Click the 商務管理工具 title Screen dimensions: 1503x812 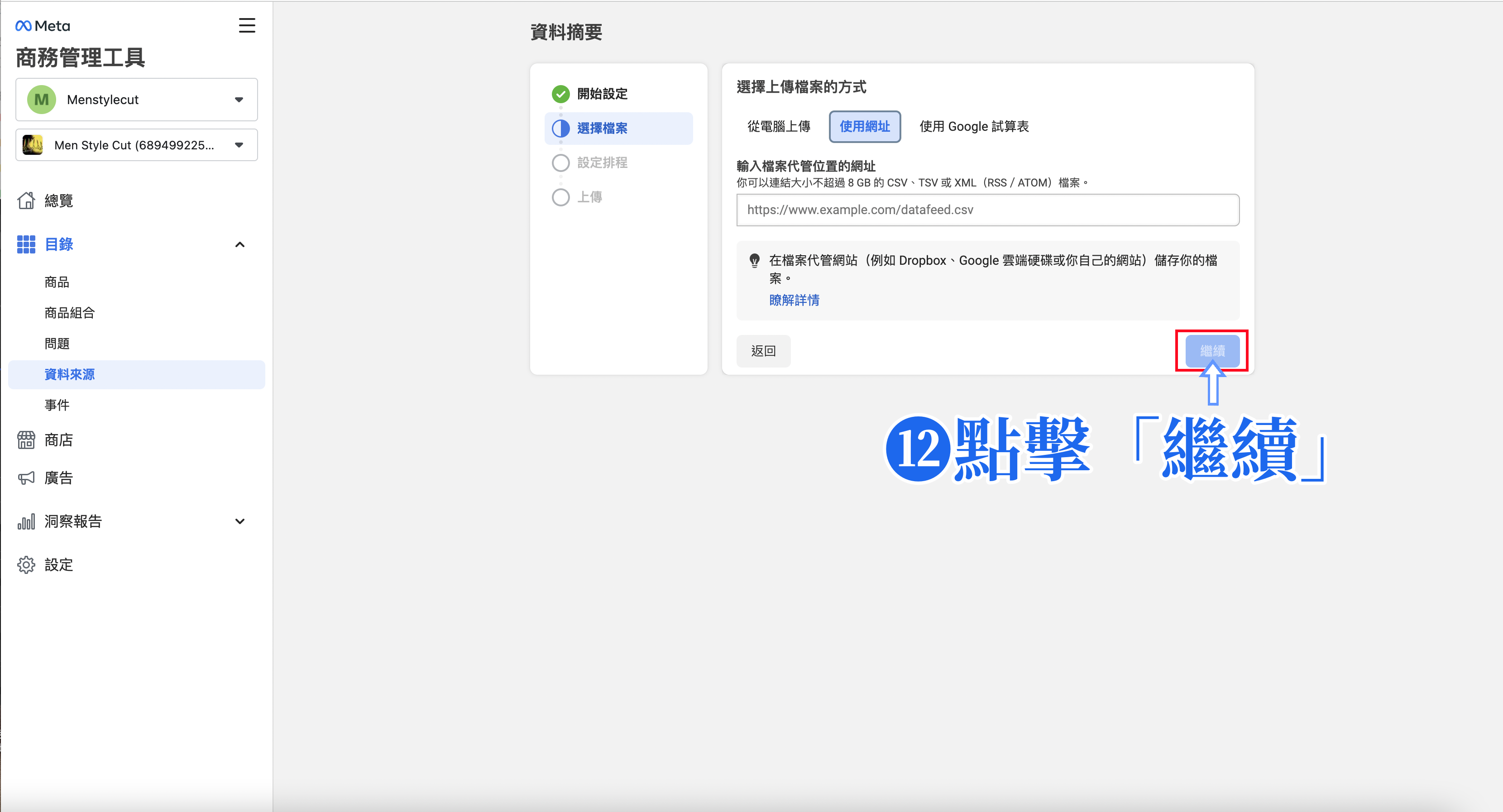click(x=81, y=58)
